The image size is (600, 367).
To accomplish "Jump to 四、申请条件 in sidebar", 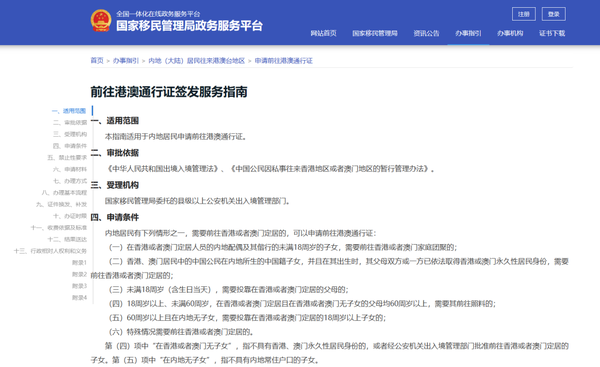I will [70, 146].
